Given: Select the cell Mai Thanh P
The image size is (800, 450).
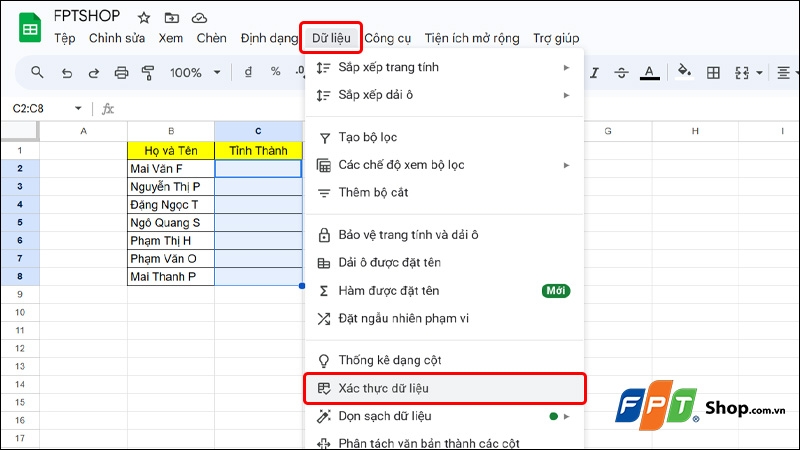Looking at the screenshot, I should [171, 277].
